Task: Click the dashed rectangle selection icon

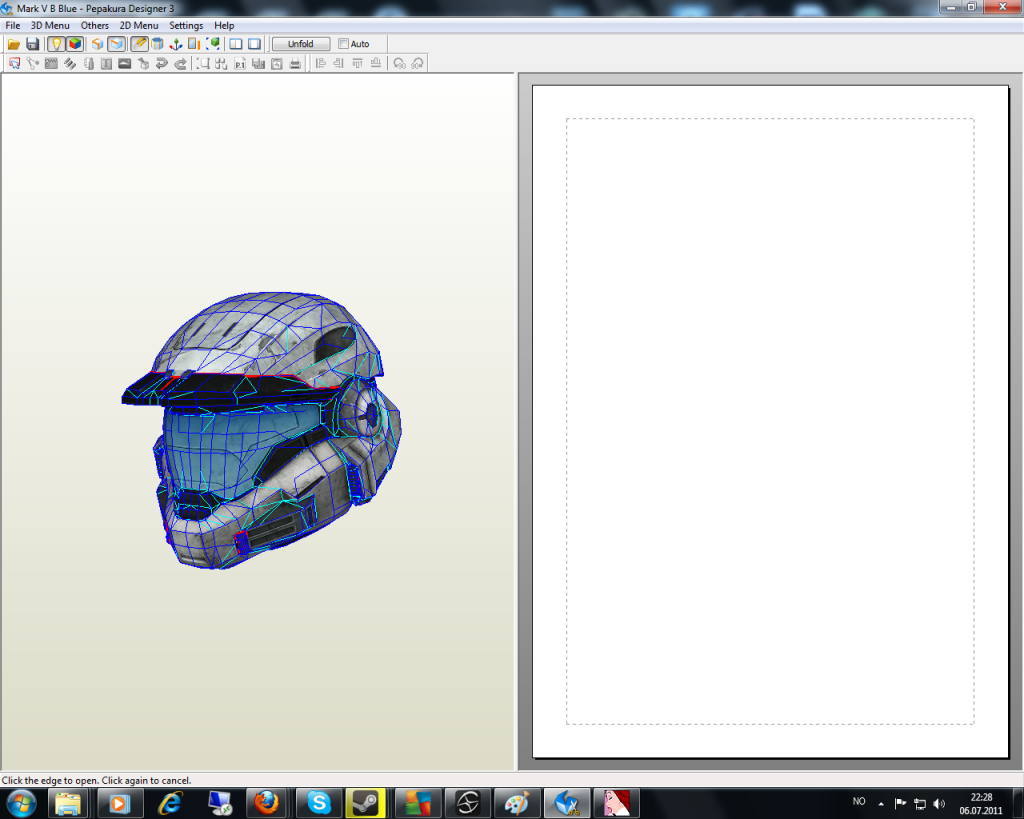Action: tap(203, 63)
